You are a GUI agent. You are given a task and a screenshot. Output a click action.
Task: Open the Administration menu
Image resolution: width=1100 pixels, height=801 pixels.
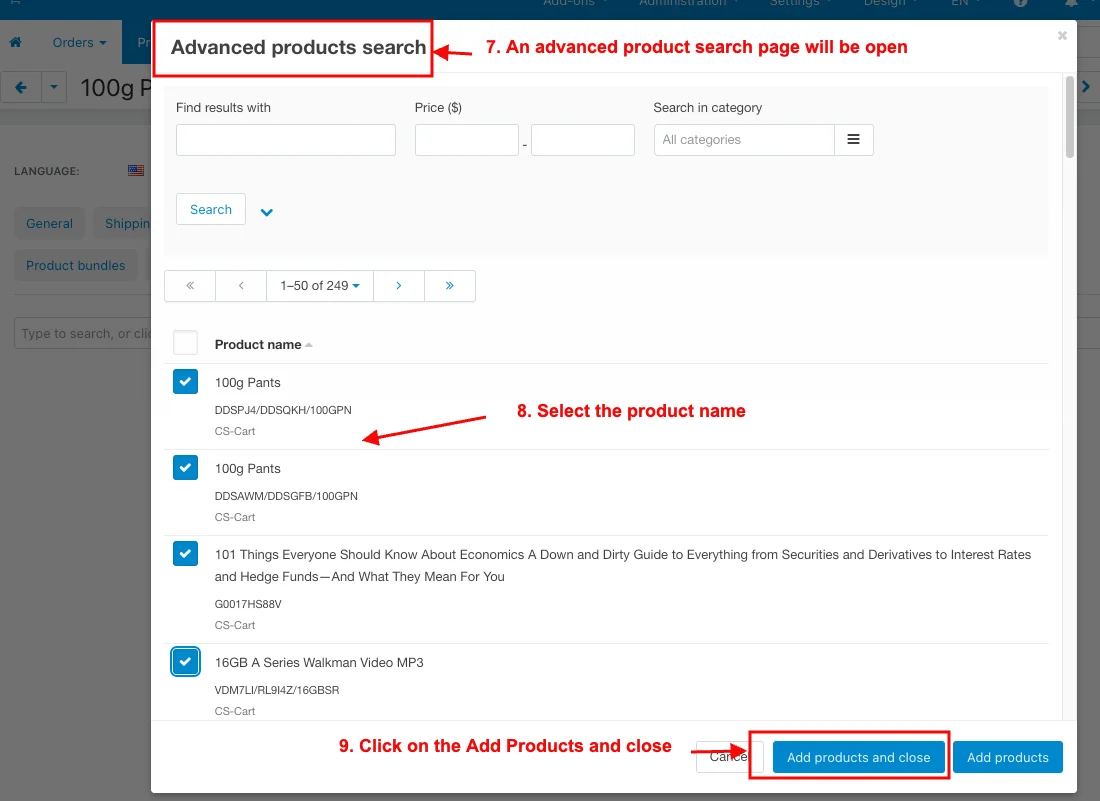(688, 3)
